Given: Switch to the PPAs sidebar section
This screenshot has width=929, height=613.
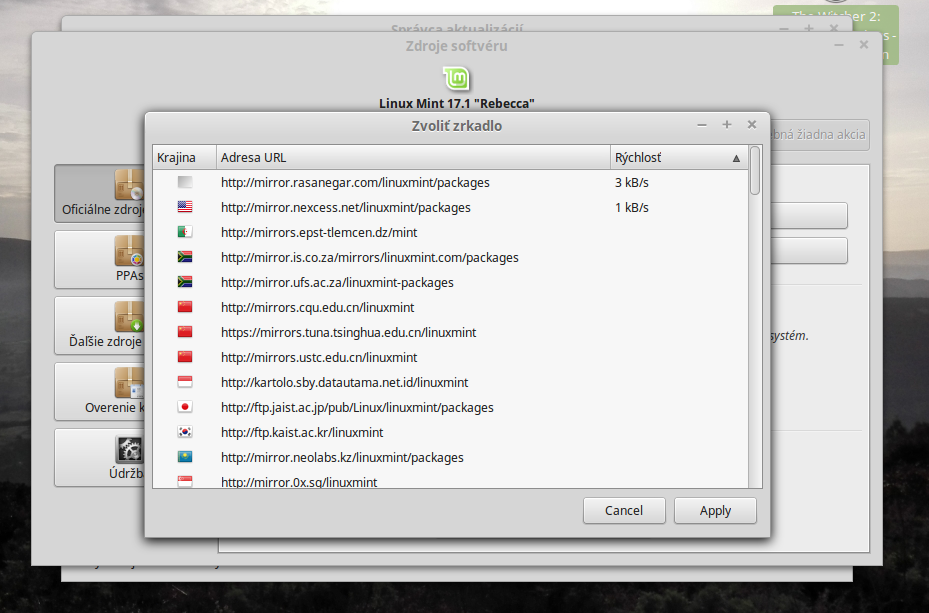Looking at the screenshot, I should pos(101,260).
